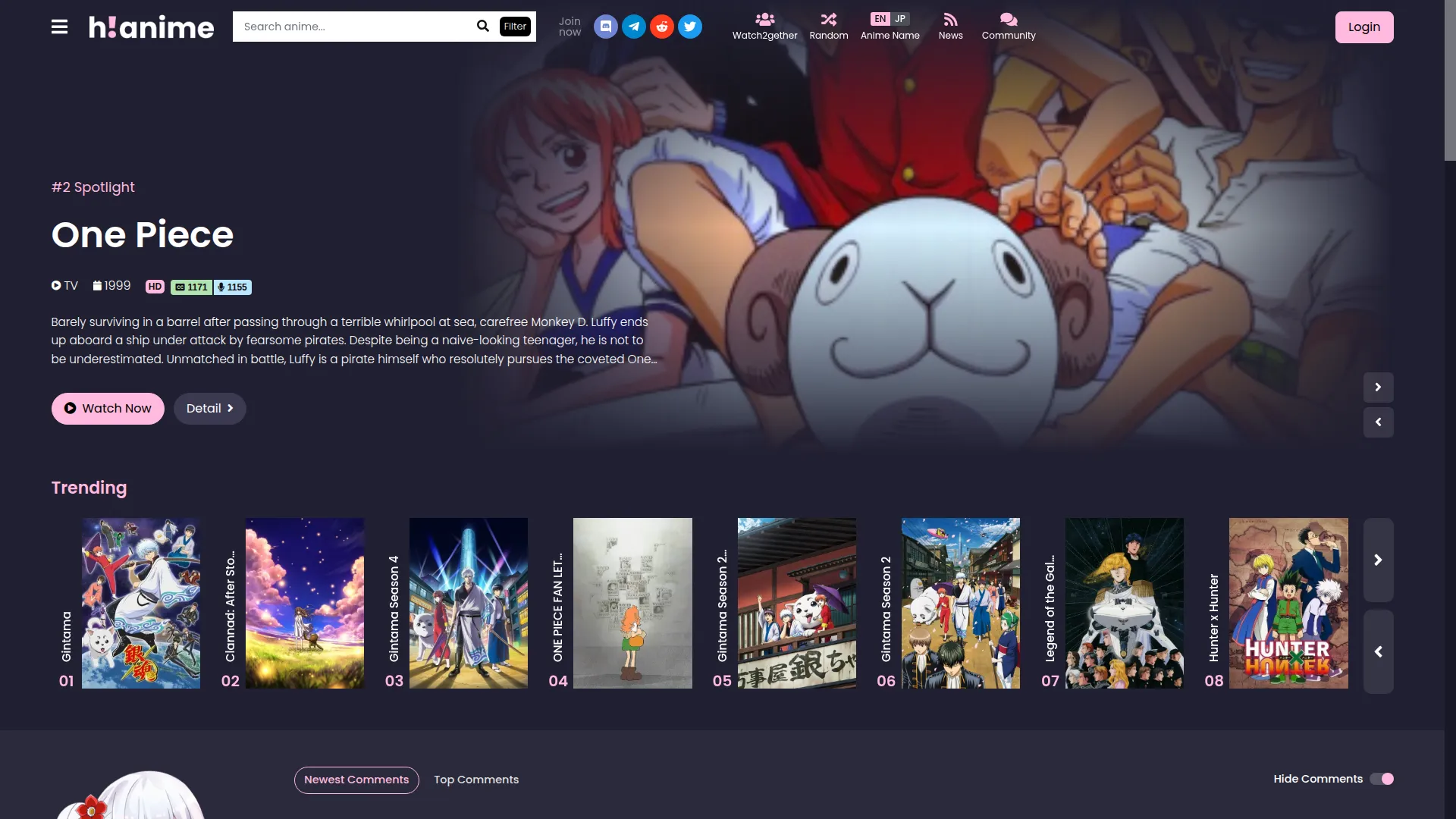1456x819 pixels.
Task: Open the Hunter x Hunter poster
Action: 1288,604
